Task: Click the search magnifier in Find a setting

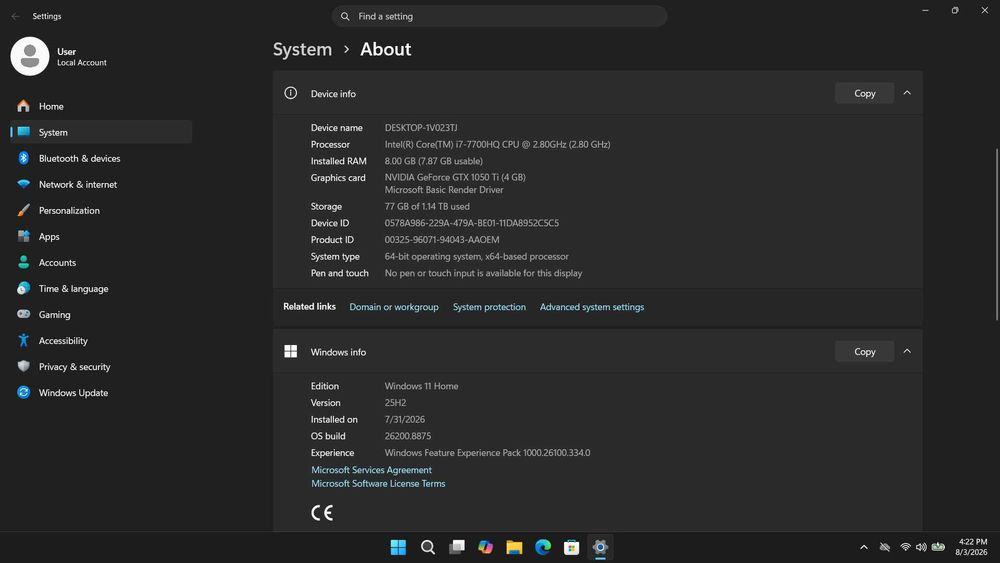Action: point(345,16)
